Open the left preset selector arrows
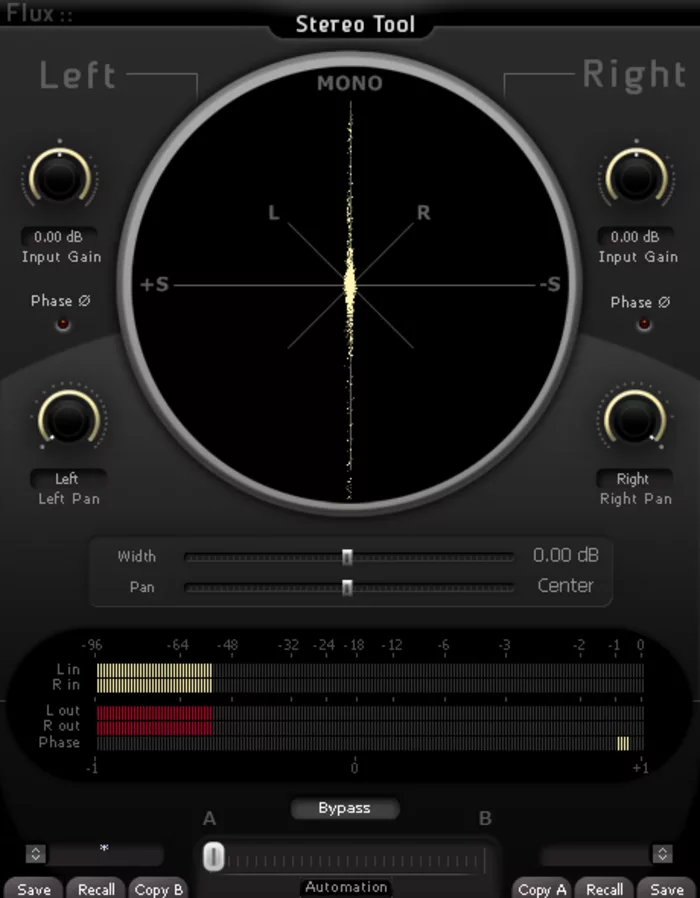The width and height of the screenshot is (700, 898). point(36,854)
